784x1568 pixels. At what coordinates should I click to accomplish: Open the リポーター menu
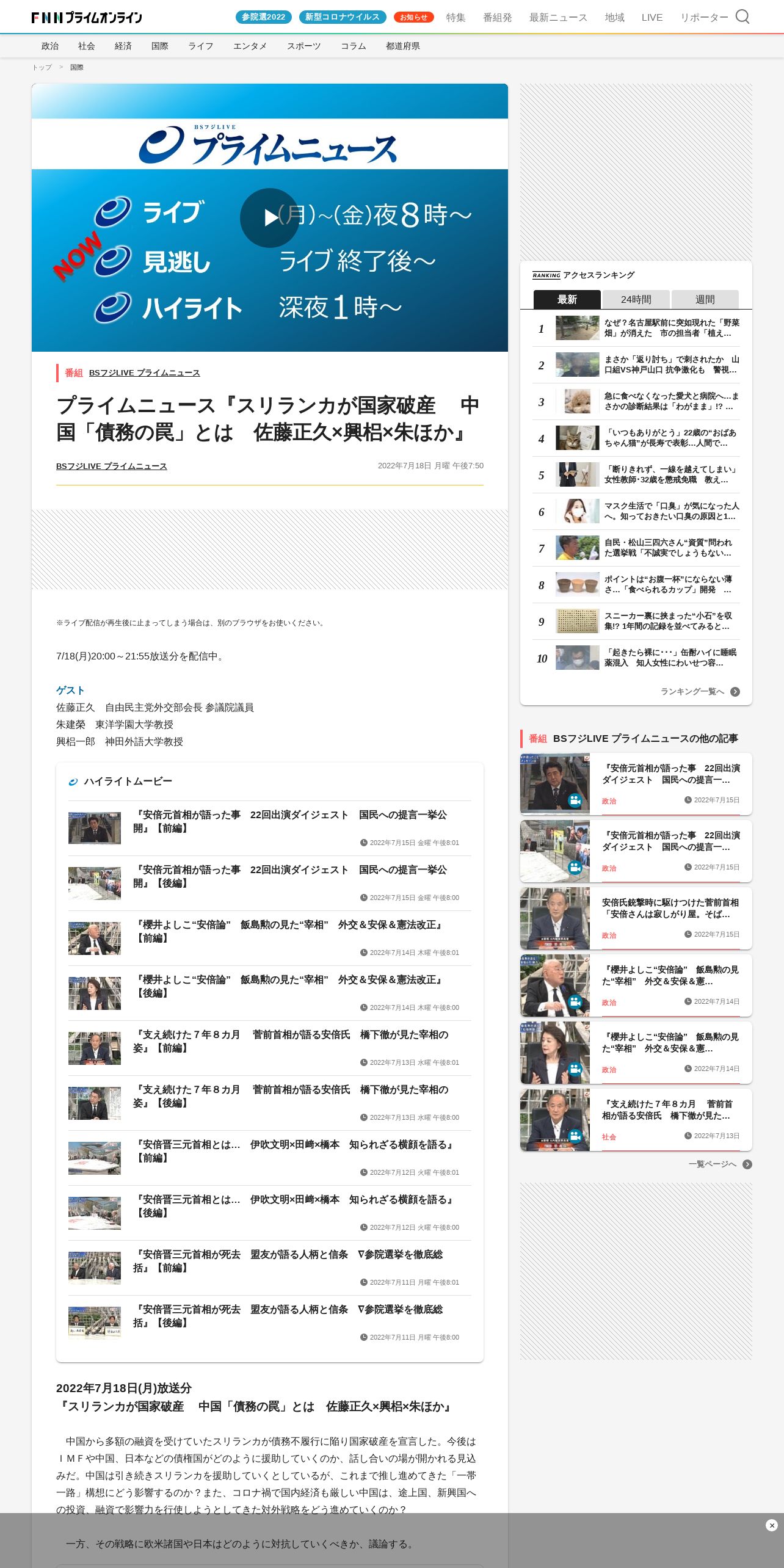[704, 18]
